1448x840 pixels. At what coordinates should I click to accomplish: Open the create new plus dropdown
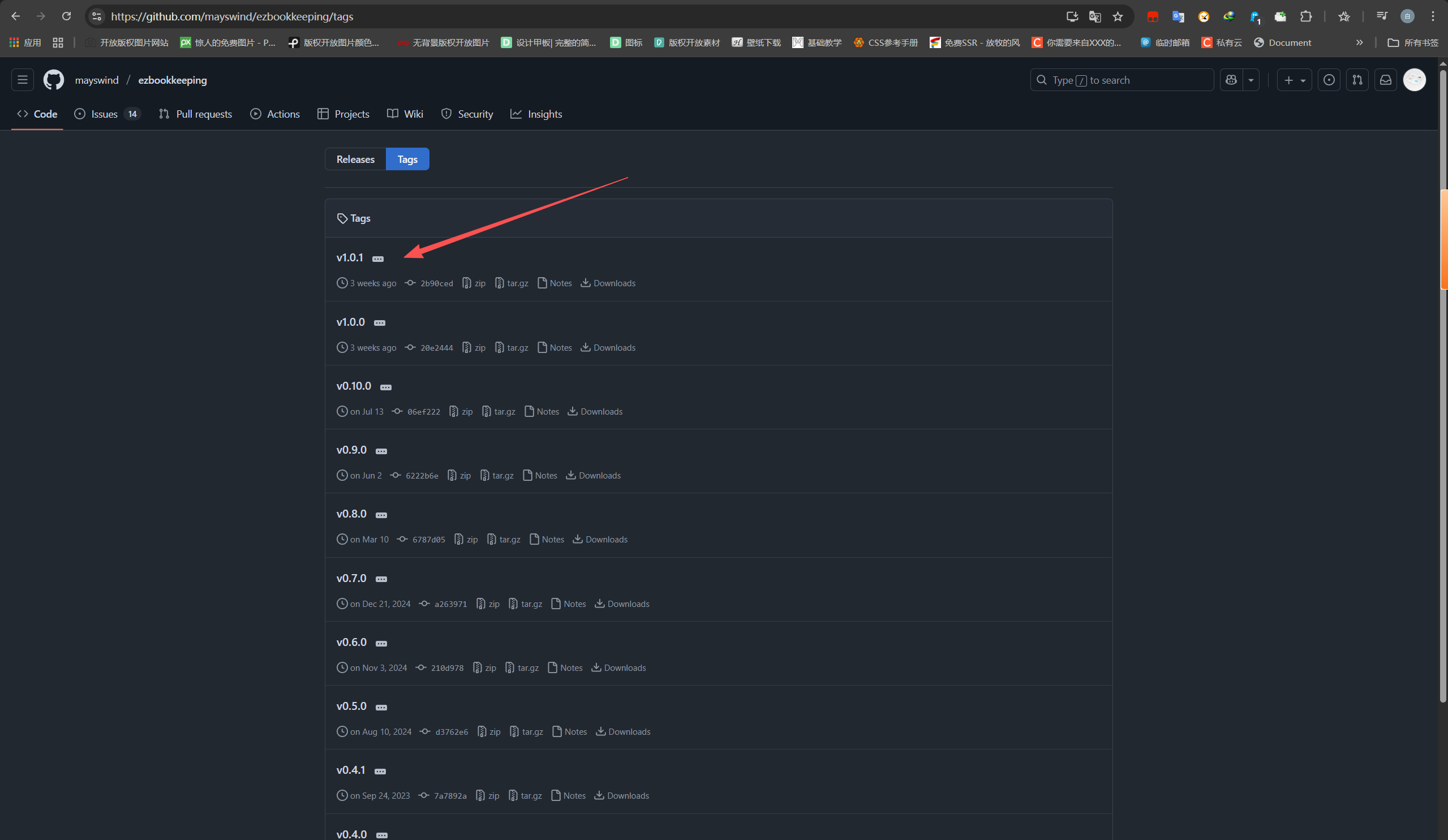[1294, 80]
